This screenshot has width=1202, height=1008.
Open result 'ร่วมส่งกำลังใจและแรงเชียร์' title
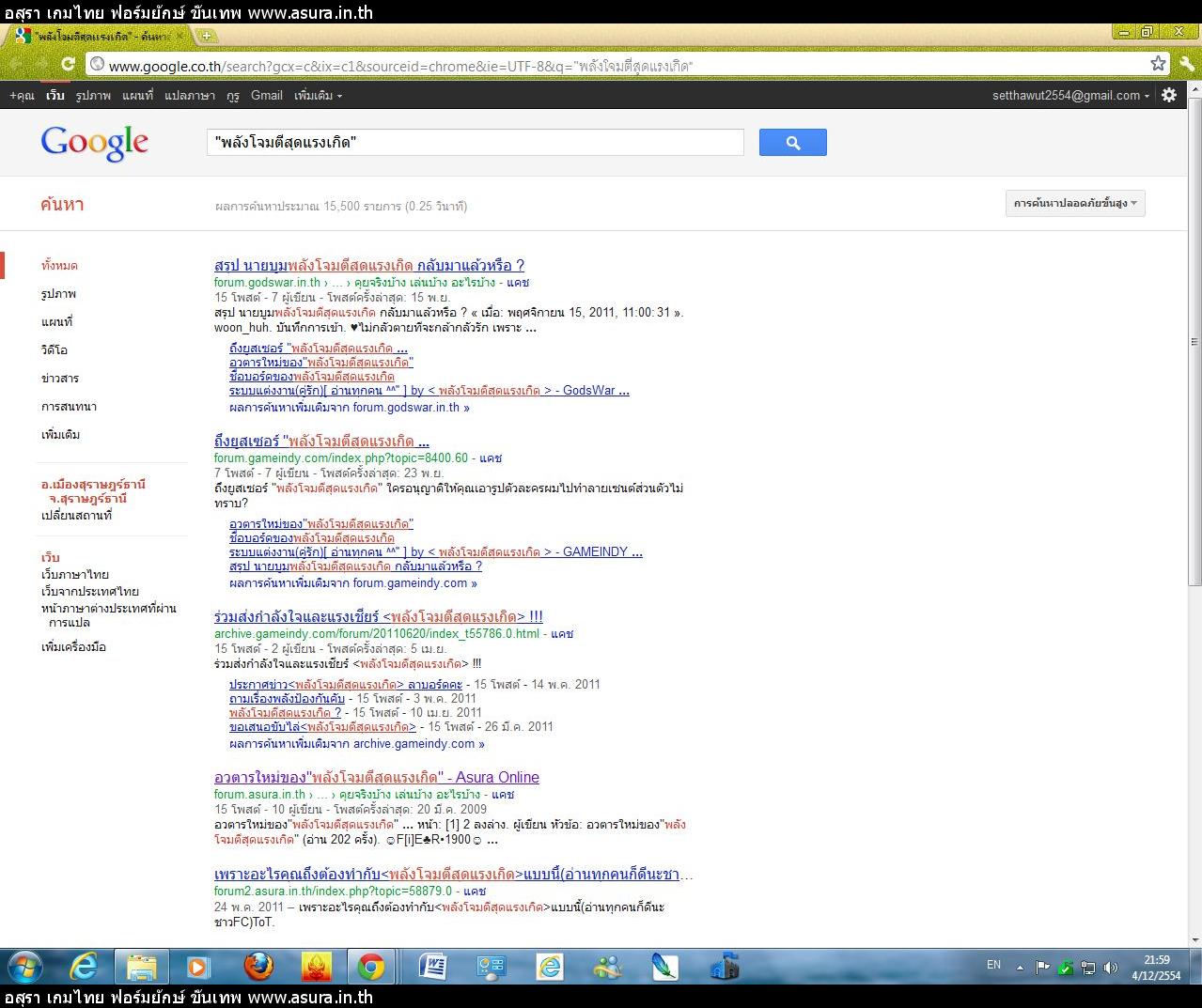tap(378, 617)
